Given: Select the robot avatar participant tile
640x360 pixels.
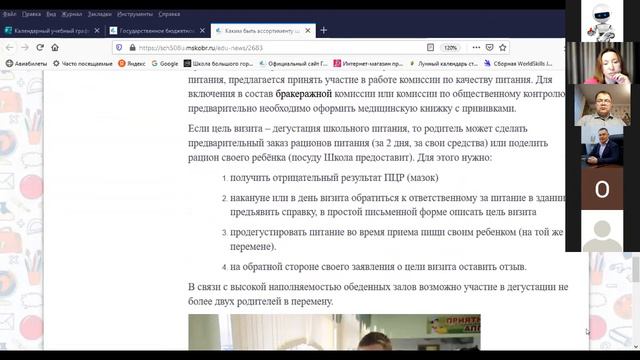Looking at the screenshot, I should click(x=602, y=20).
